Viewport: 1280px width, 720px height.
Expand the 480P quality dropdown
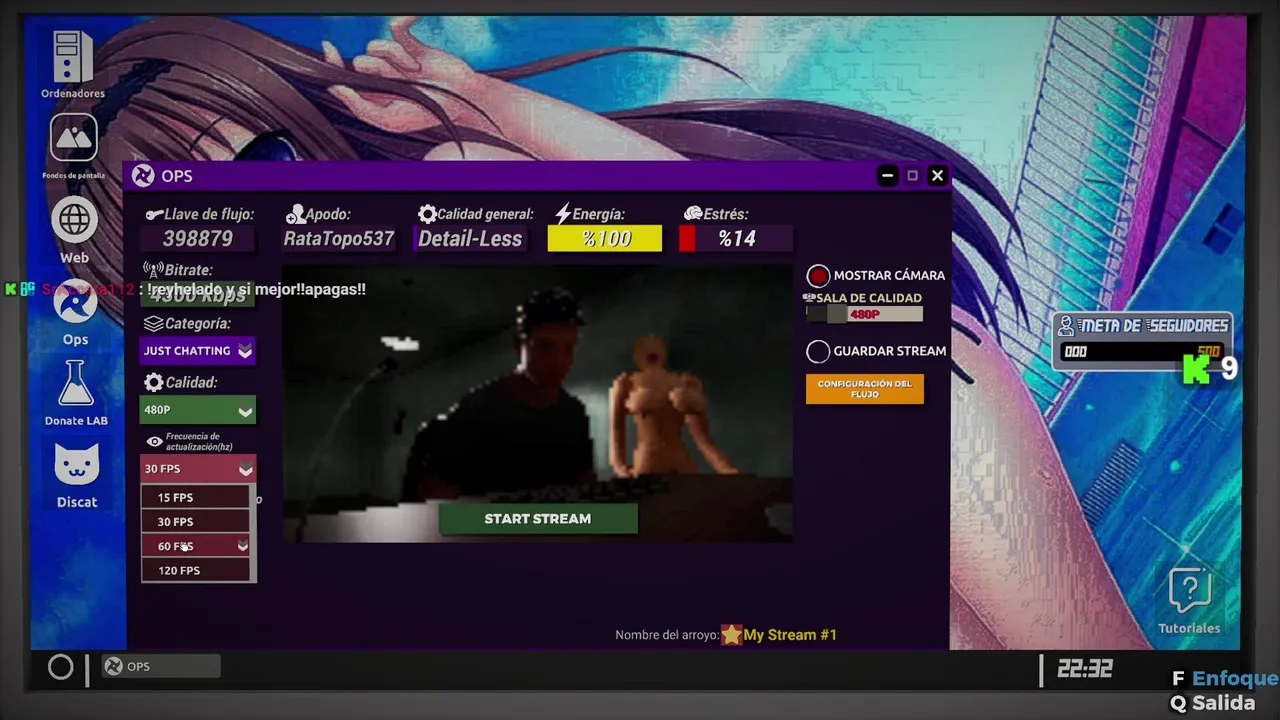pos(197,410)
